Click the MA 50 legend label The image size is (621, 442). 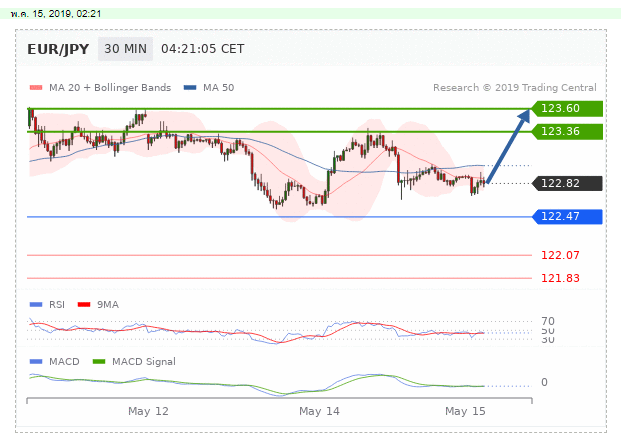click(218, 88)
